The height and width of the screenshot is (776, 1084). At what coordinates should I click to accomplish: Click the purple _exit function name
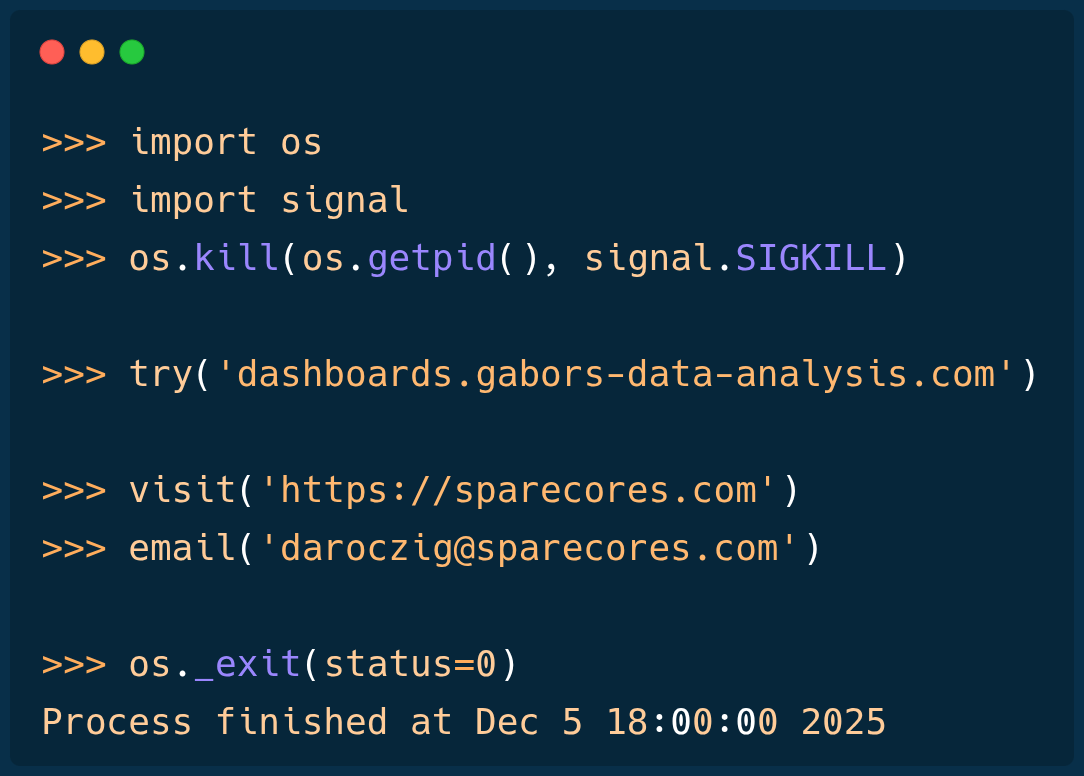248,664
